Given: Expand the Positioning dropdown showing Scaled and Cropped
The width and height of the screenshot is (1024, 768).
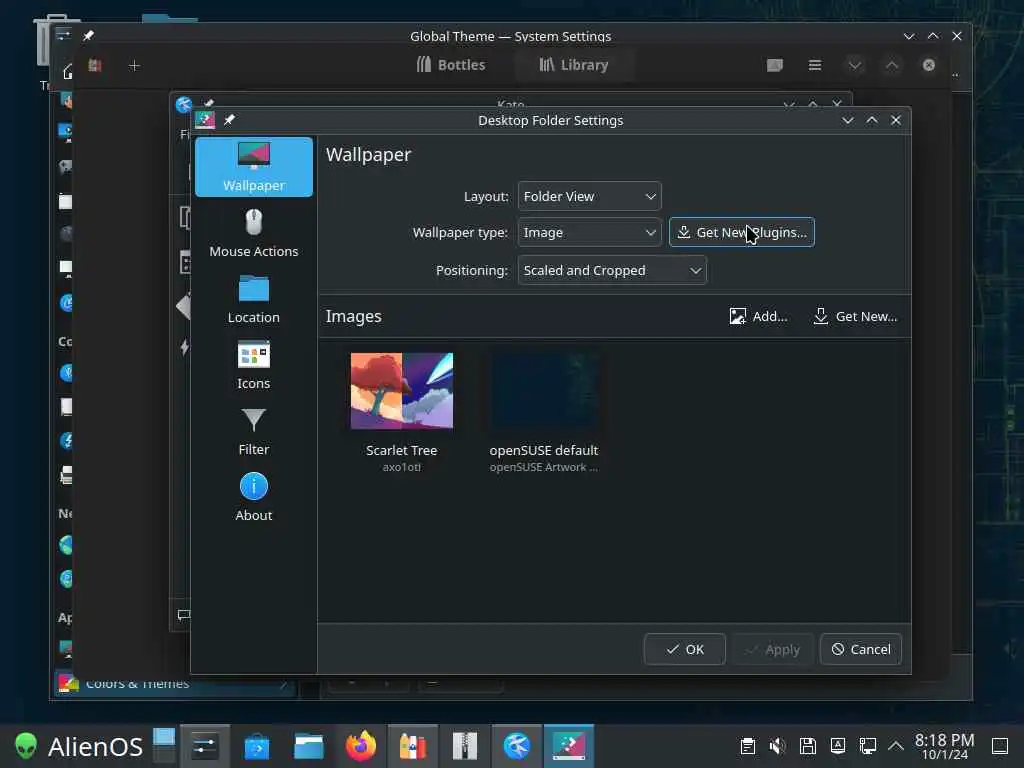Looking at the screenshot, I should 612,270.
